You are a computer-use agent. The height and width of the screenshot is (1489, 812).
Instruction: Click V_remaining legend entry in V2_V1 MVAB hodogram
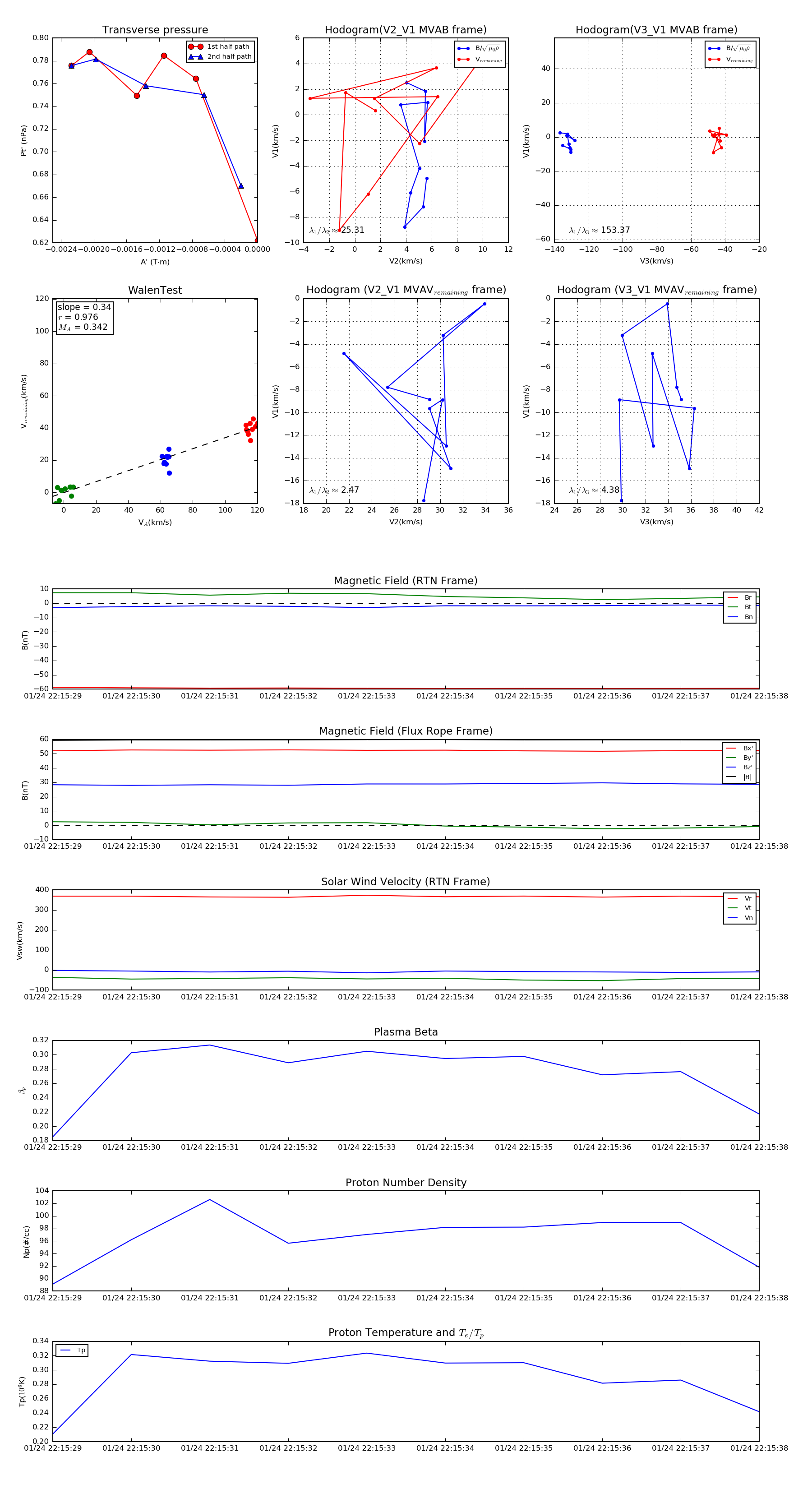coord(480,60)
